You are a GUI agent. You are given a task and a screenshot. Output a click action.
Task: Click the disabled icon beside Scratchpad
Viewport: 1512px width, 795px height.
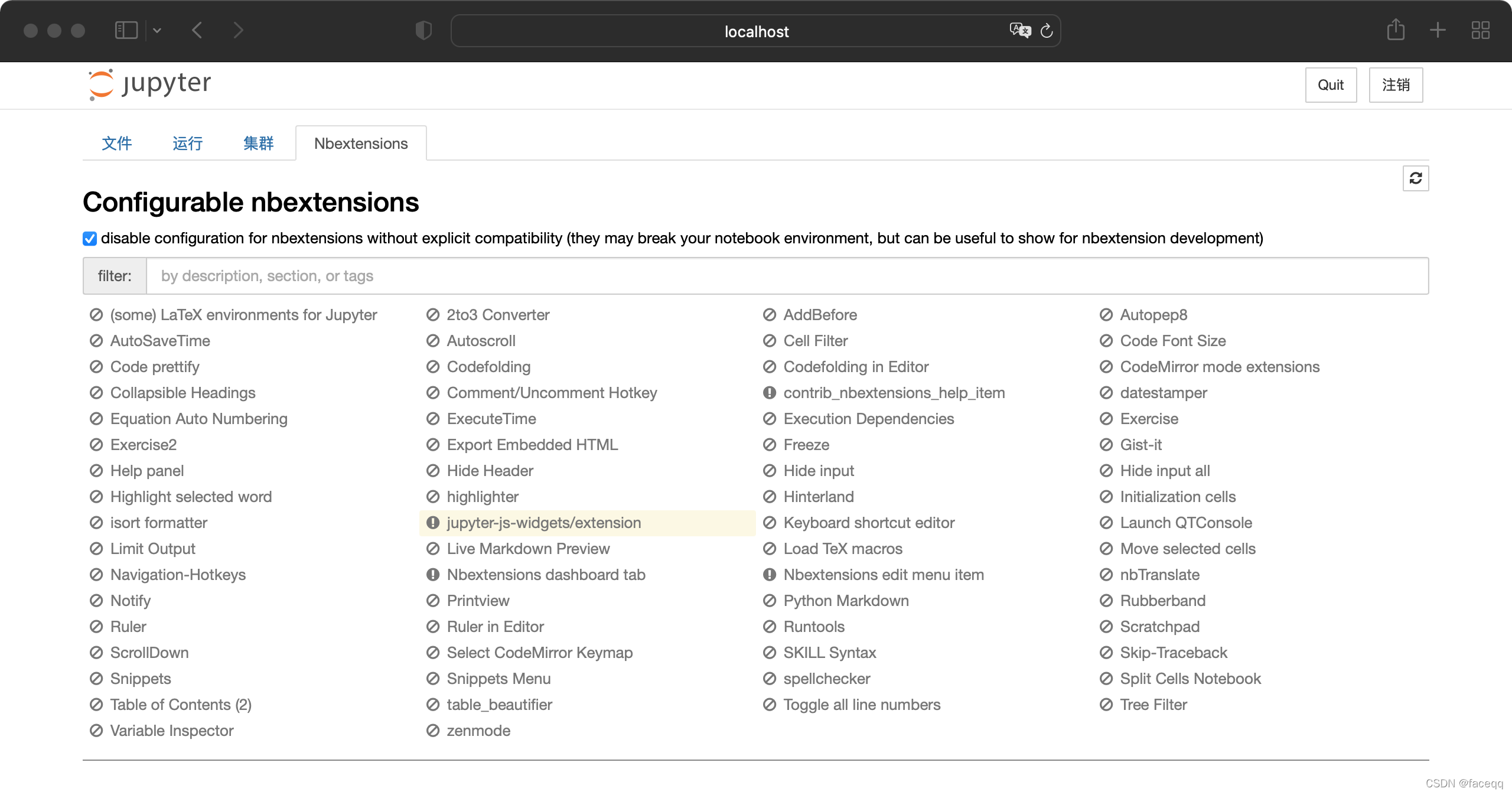coord(1106,627)
